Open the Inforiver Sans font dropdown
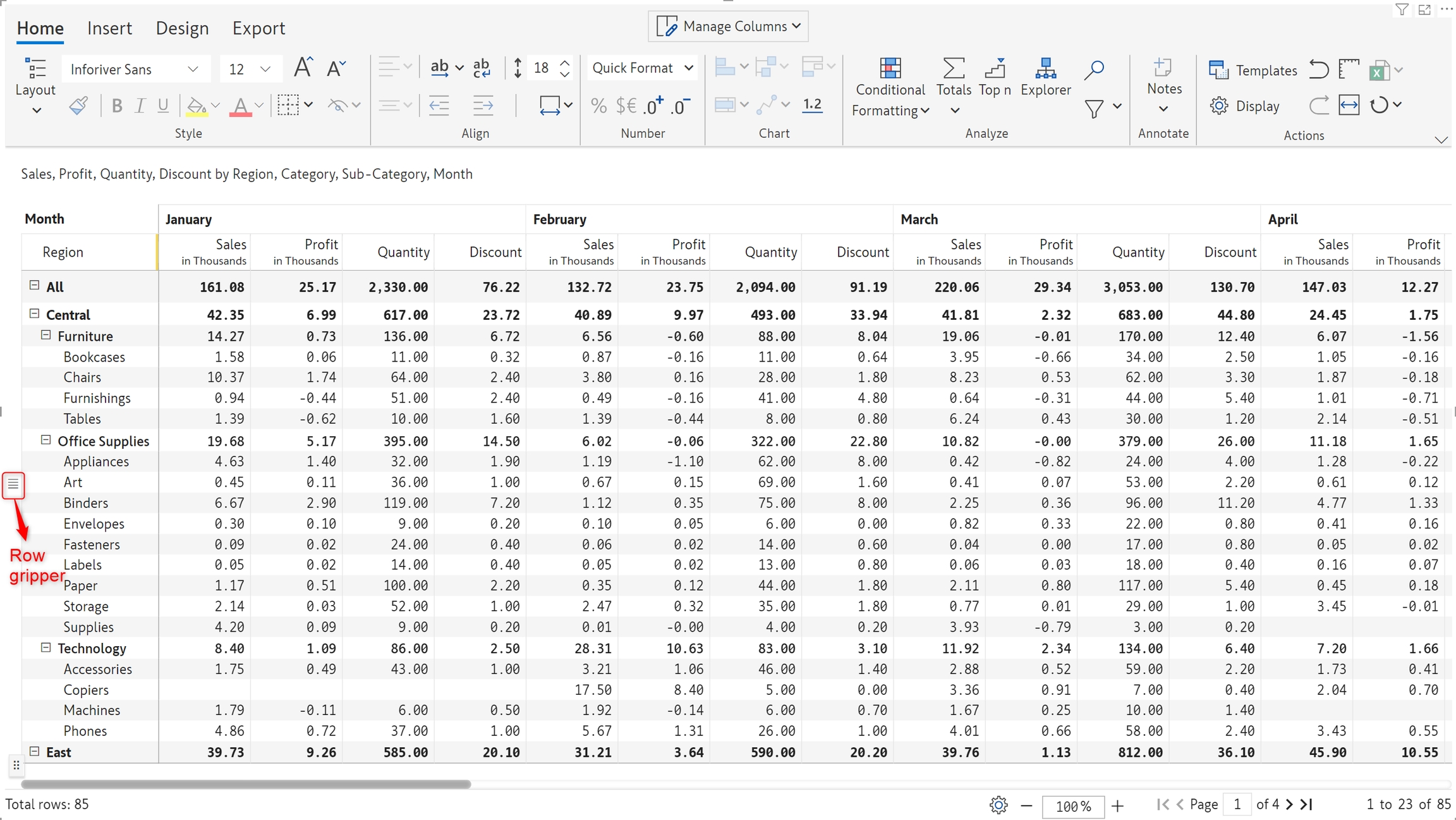Image resolution: width=1456 pixels, height=820 pixels. coord(135,69)
